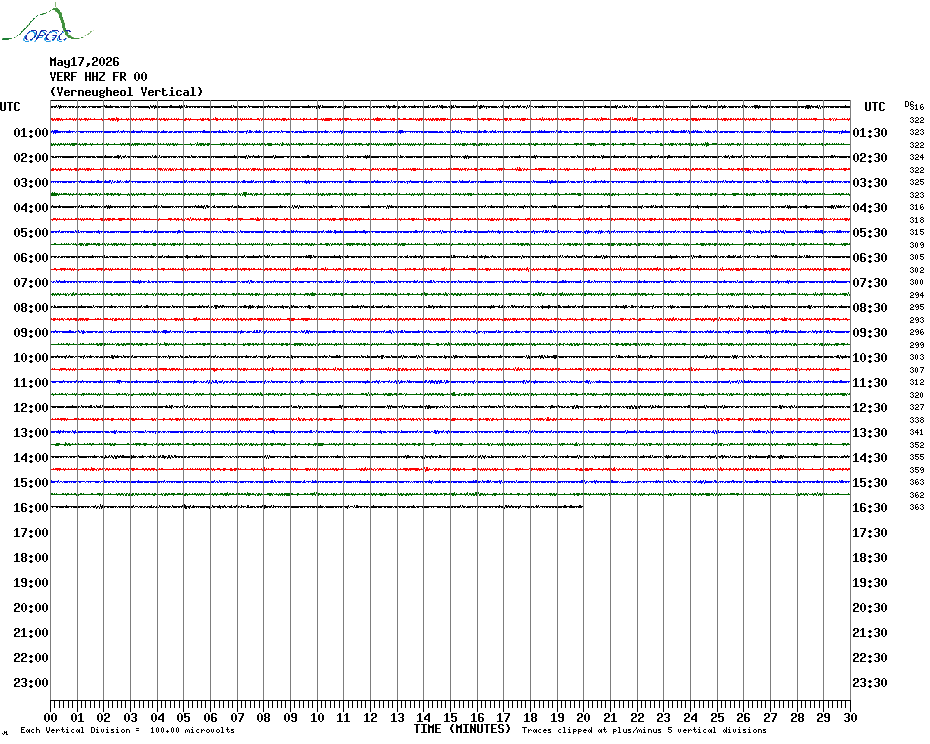Screen dimensions: 930x744
Task: Click minute 00 on the time axis
Action: click(x=50, y=717)
